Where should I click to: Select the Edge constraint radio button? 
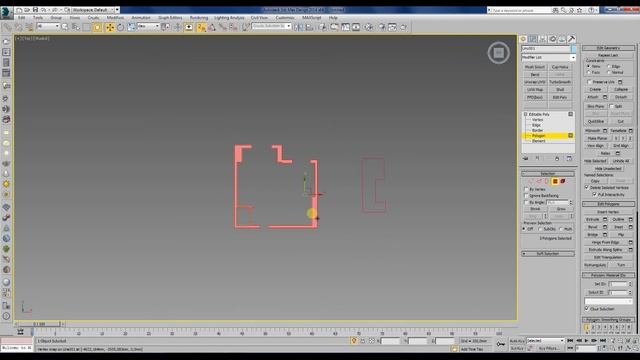(609, 66)
